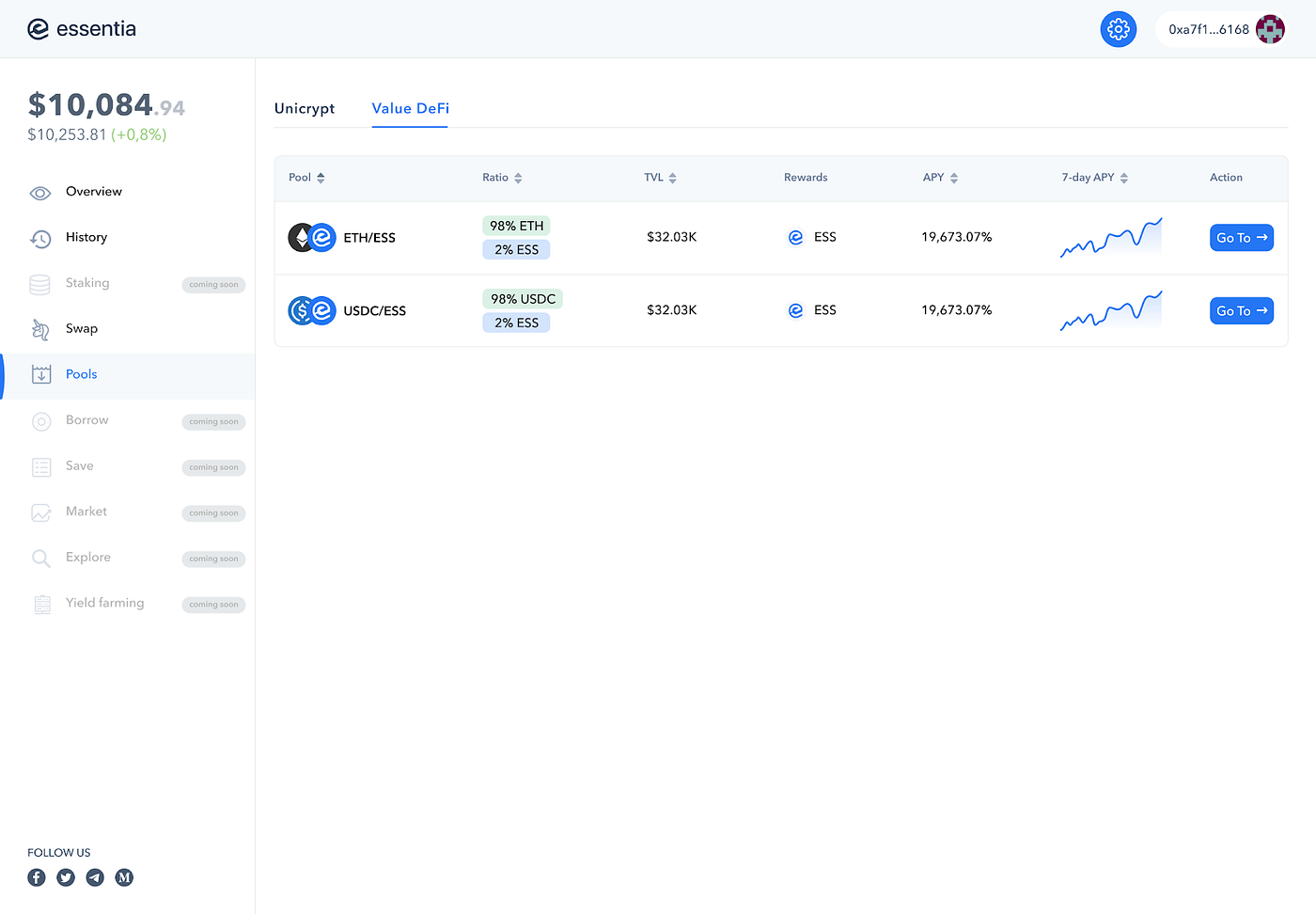This screenshot has width=1316, height=914.
Task: Click the Yield farming sidebar label
Action: click(105, 603)
